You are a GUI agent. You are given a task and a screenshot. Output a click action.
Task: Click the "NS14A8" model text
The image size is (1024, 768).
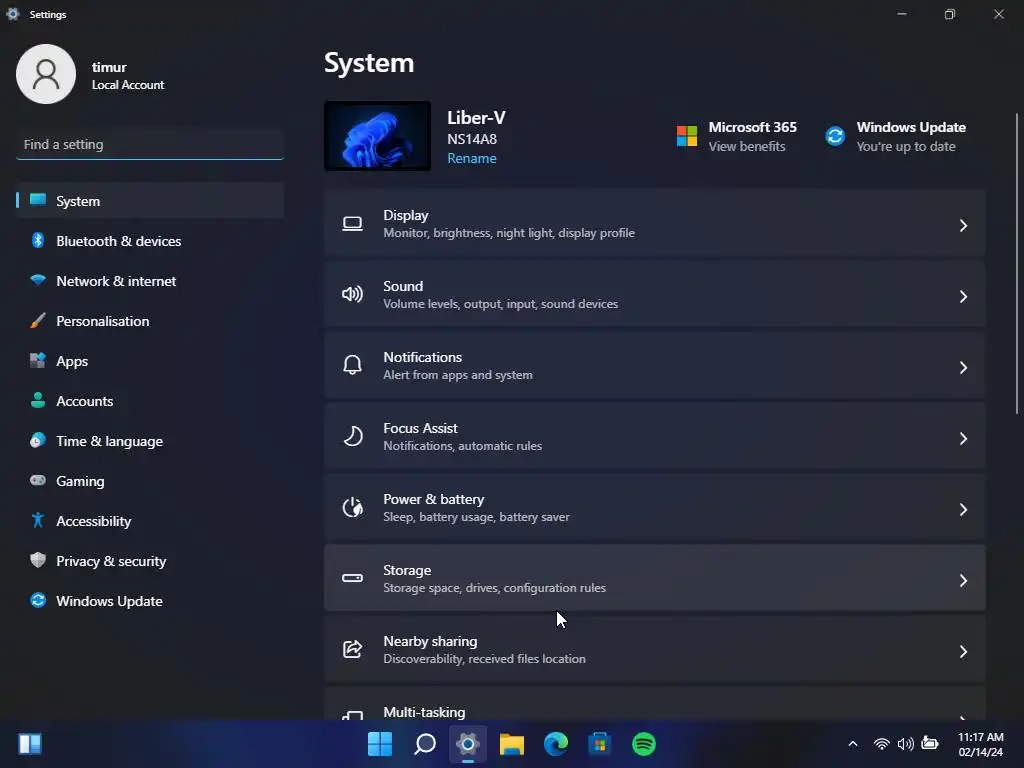[472, 139]
